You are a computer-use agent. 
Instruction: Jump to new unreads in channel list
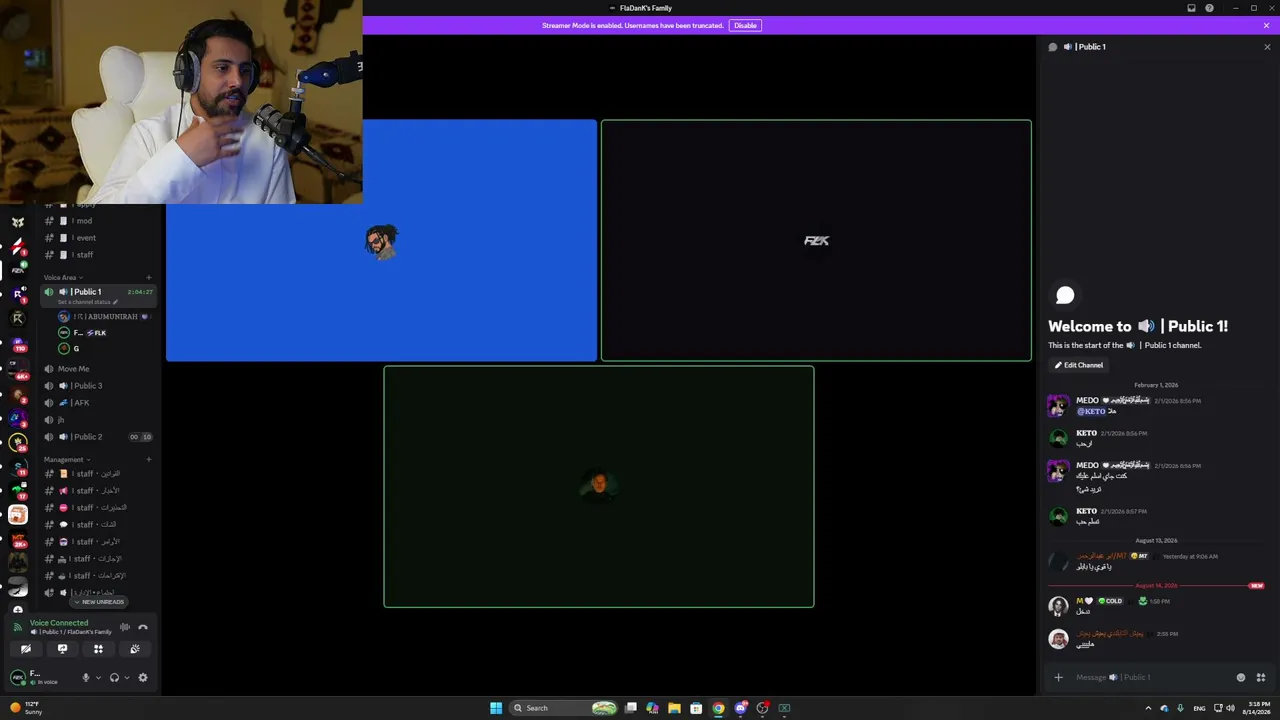[x=99, y=602]
